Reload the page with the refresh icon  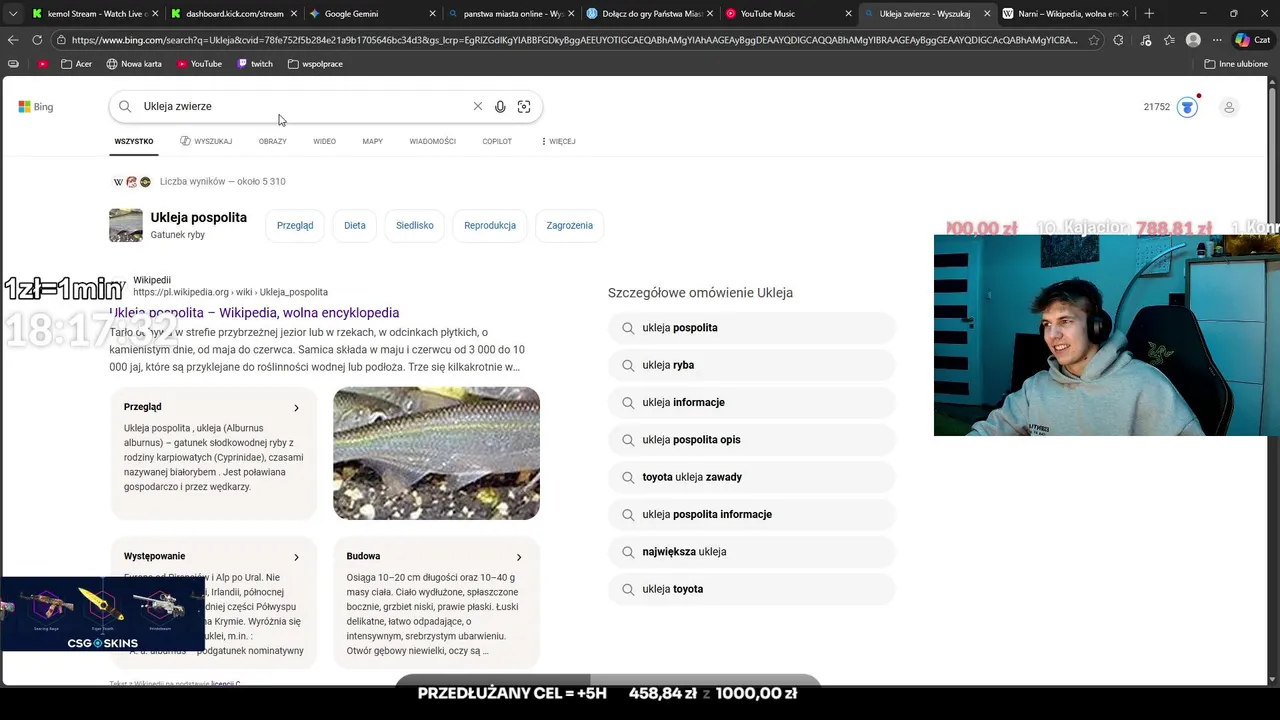37,40
